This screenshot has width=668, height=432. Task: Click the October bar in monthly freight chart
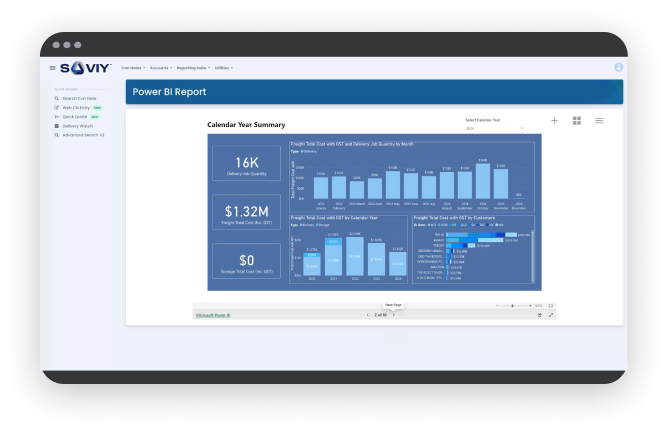coord(483,181)
